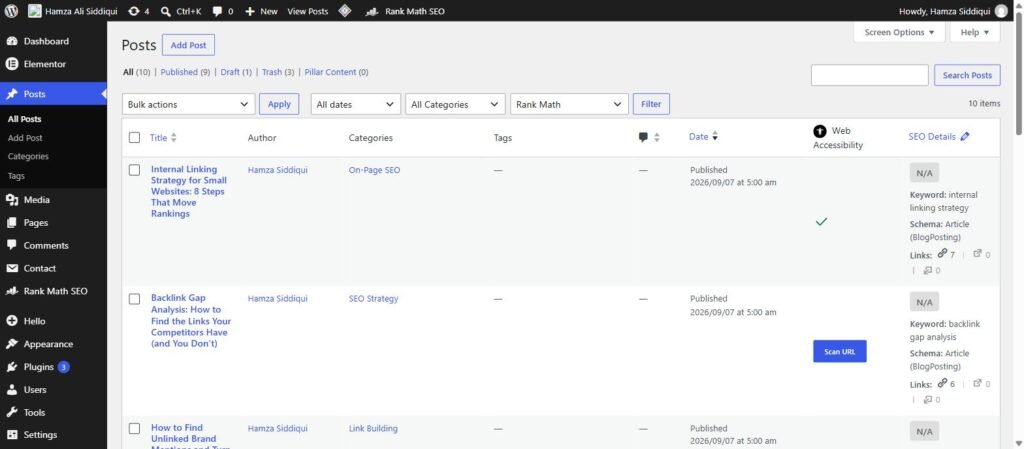Open Add Post submenu item
Screen dimensions: 1024x449
point(25,138)
